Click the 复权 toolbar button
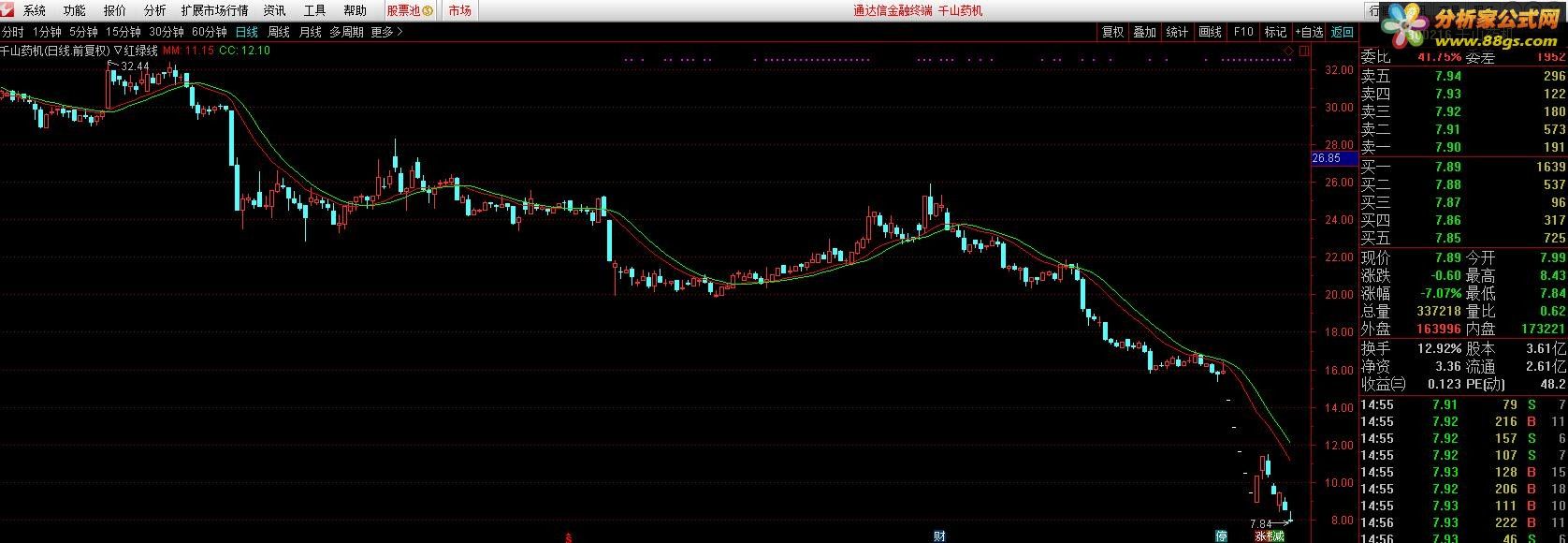Viewport: 1568px width, 543px height. click(x=1112, y=32)
